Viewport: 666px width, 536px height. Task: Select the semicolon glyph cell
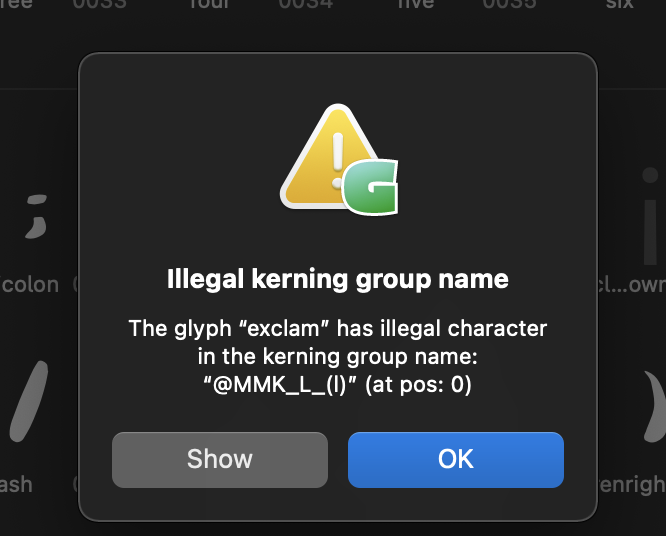(36, 217)
